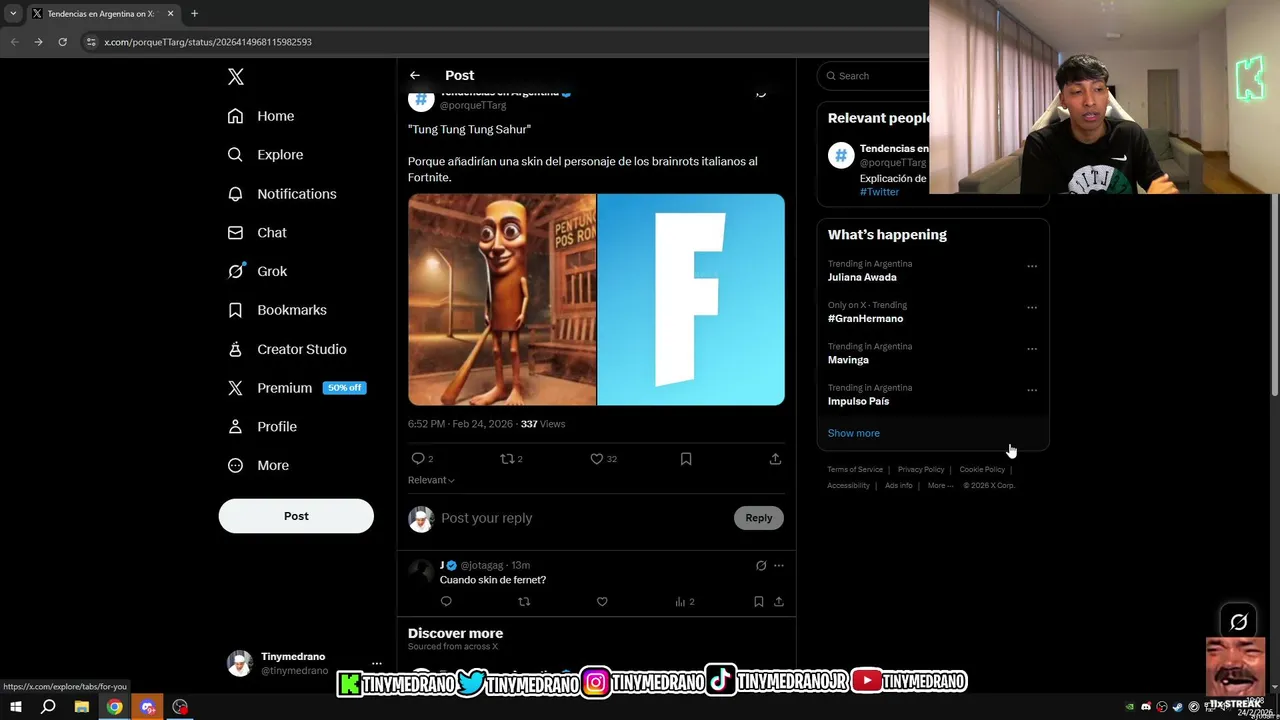Click the X logo in sidebar

point(236,77)
